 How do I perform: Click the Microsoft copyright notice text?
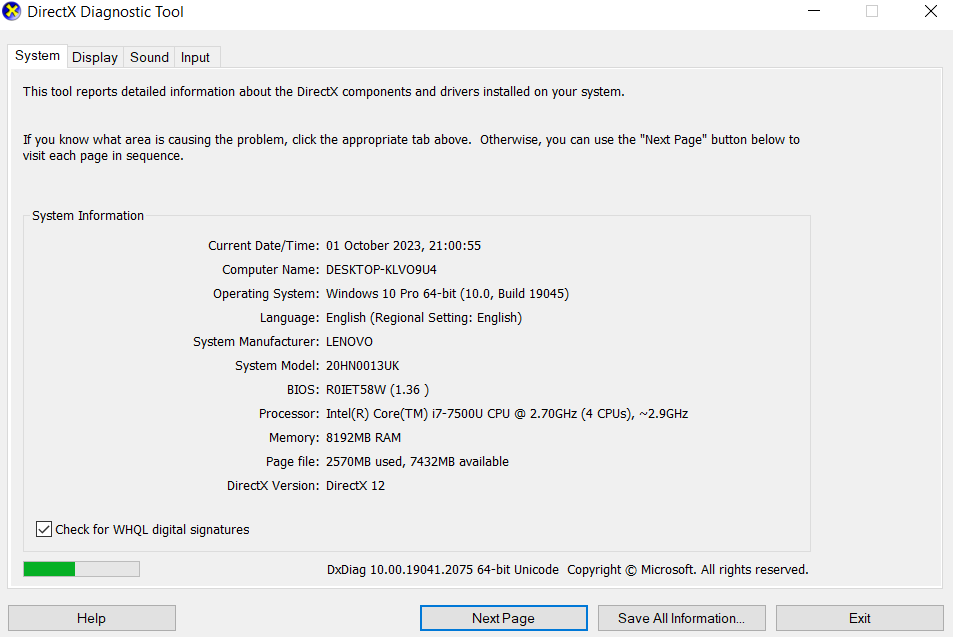(x=687, y=570)
